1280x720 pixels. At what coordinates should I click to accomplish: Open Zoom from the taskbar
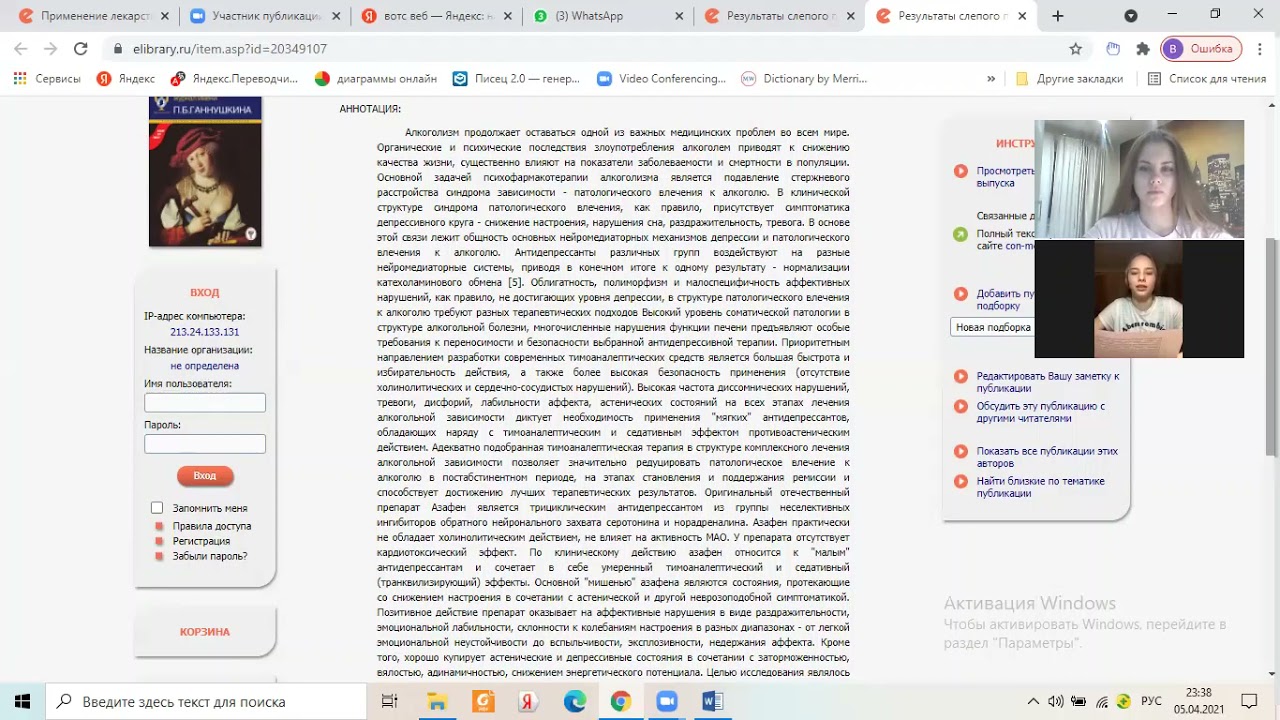(667, 702)
